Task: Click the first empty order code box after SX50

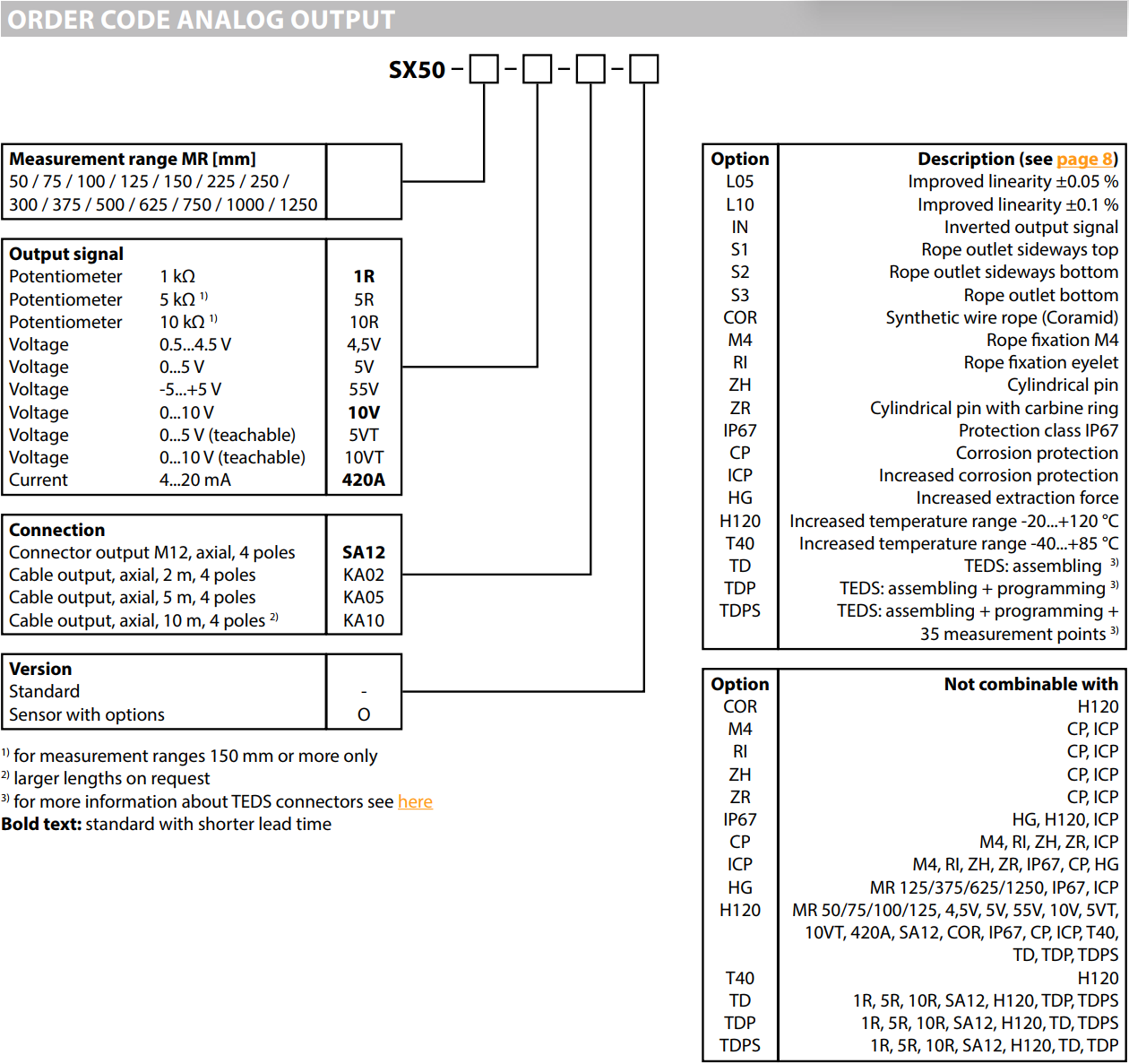Action: (484, 69)
